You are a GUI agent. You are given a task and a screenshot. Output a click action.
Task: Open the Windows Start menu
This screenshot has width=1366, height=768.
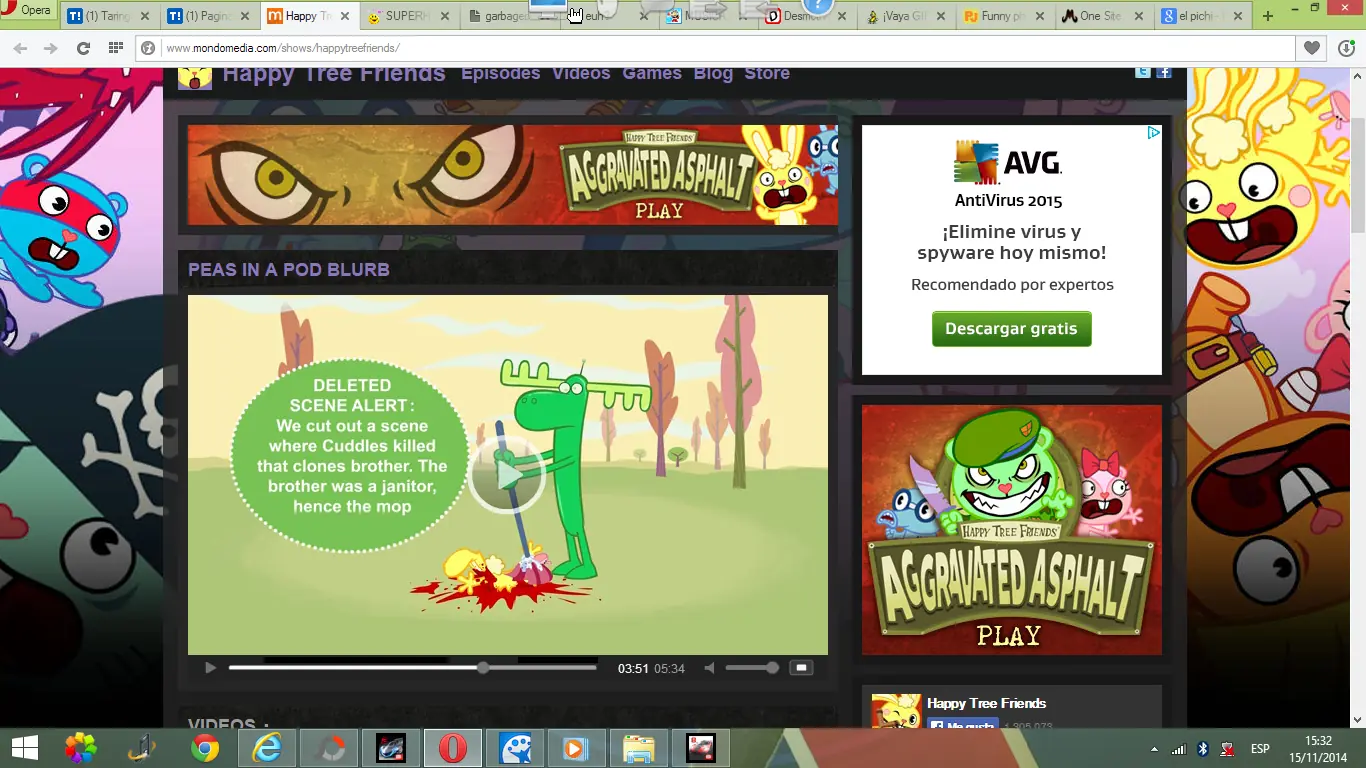click(x=24, y=748)
